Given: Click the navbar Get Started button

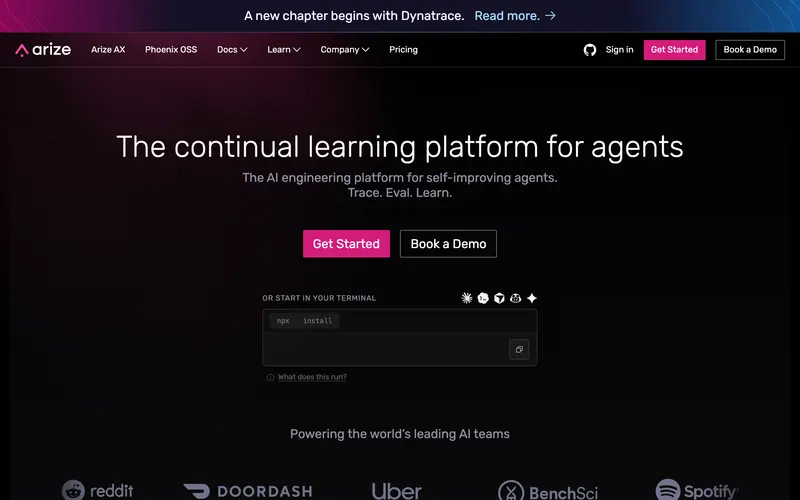Looking at the screenshot, I should pyautogui.click(x=674, y=49).
